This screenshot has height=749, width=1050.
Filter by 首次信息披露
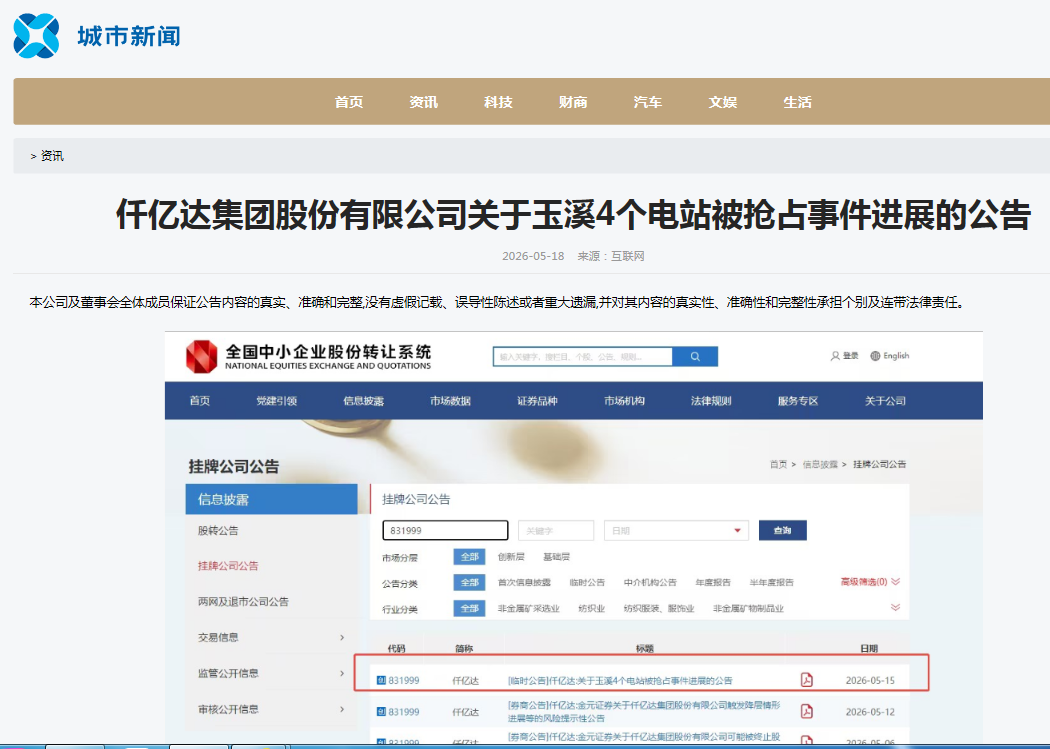[524, 582]
